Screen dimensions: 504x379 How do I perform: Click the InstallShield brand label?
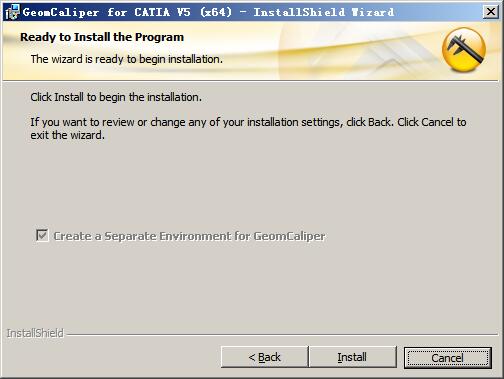click(x=35, y=333)
